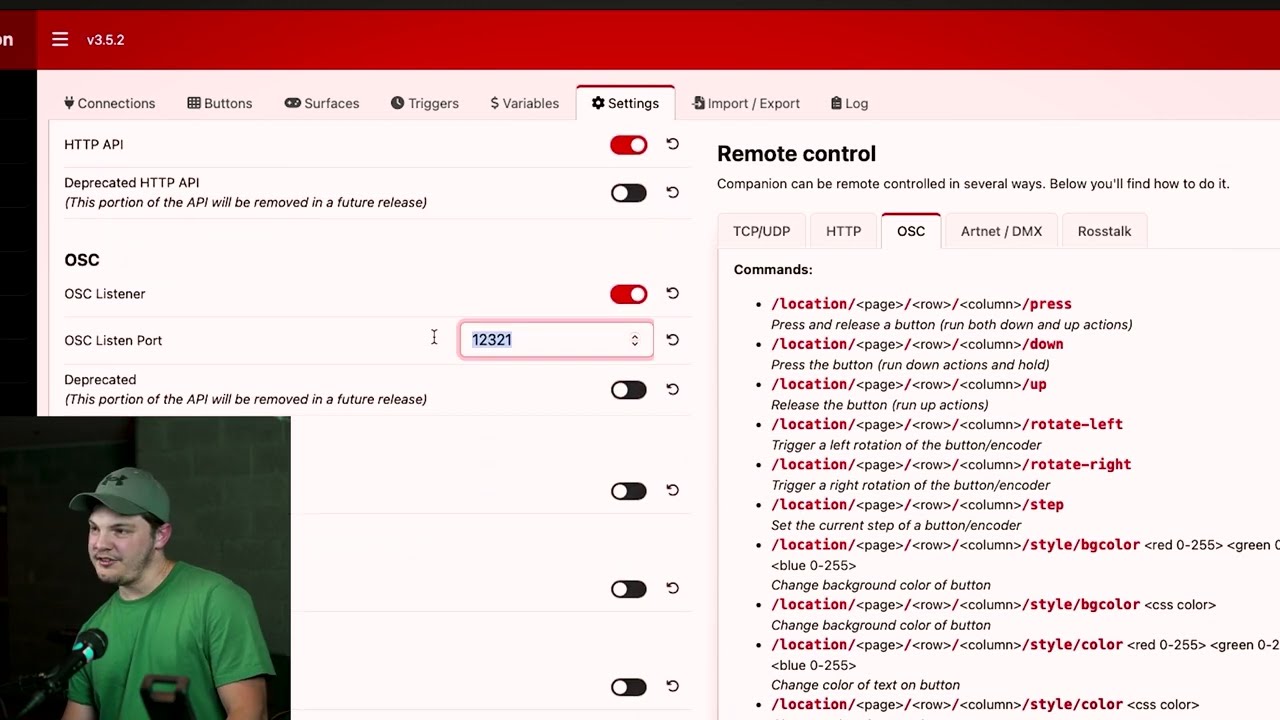Click into the OSC Listen Port field
The width and height of the screenshot is (1280, 720).
pyautogui.click(x=556, y=340)
